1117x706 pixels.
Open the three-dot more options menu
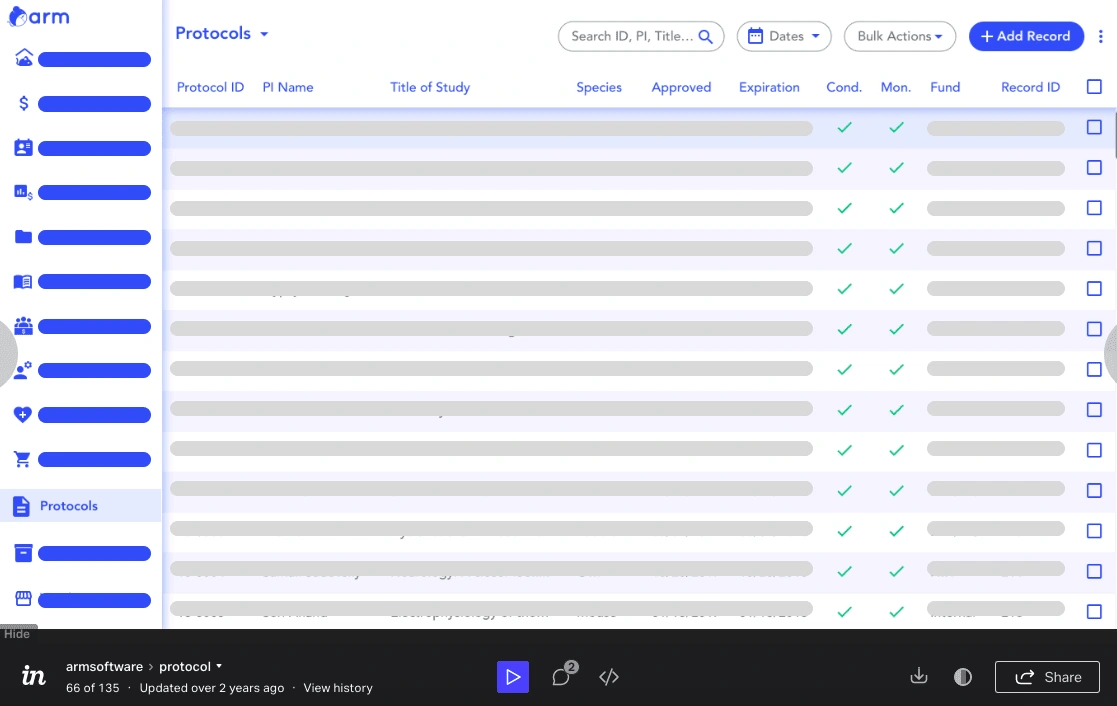1101,36
